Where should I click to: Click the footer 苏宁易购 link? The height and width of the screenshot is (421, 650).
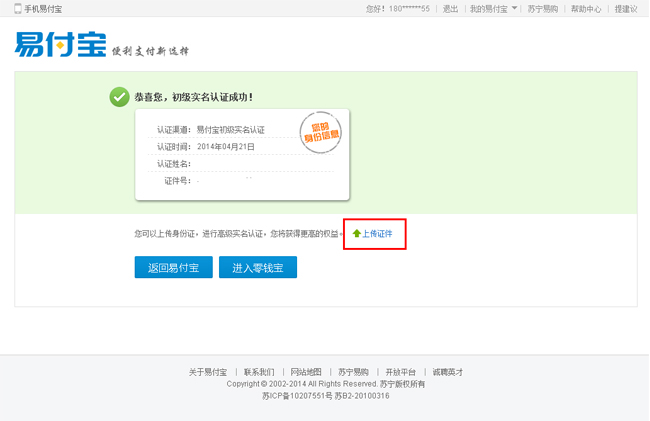pyautogui.click(x=353, y=372)
